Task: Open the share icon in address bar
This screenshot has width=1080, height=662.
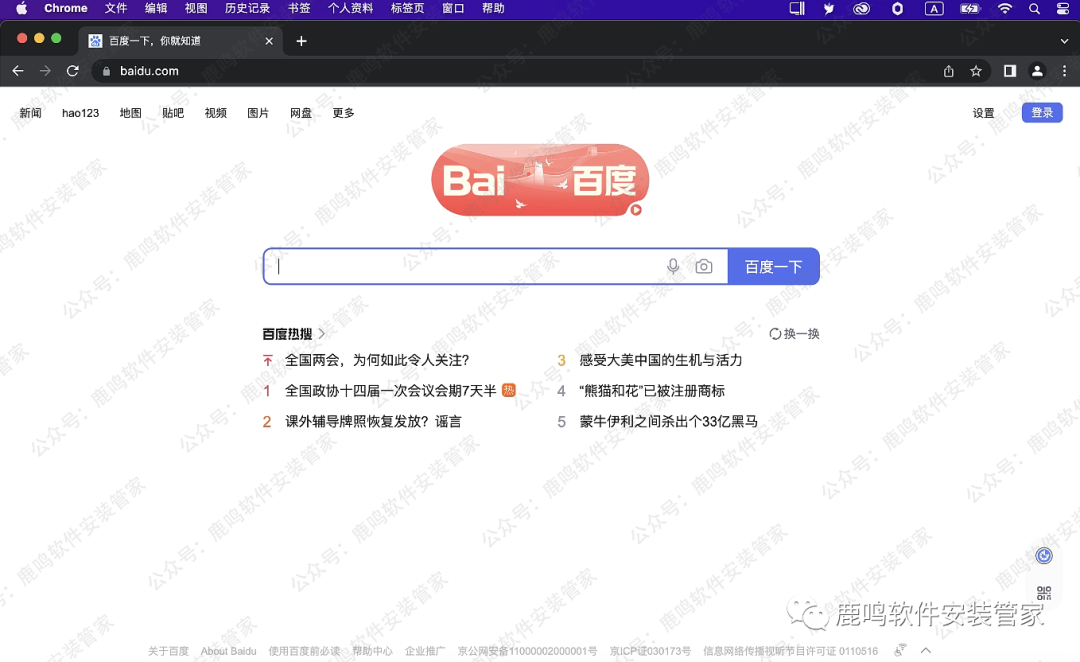Action: (948, 71)
